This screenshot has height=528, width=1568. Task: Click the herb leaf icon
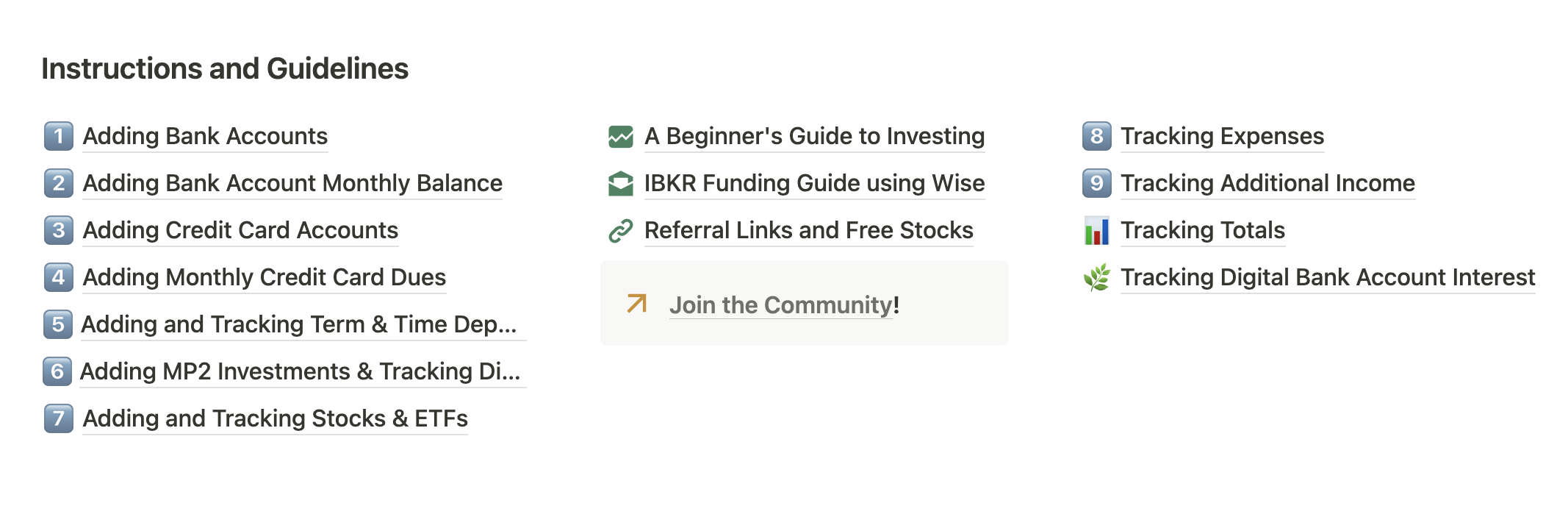tap(1097, 277)
